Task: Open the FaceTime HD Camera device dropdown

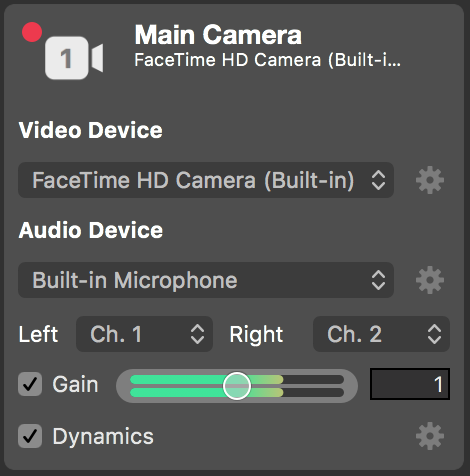Action: pos(206,180)
